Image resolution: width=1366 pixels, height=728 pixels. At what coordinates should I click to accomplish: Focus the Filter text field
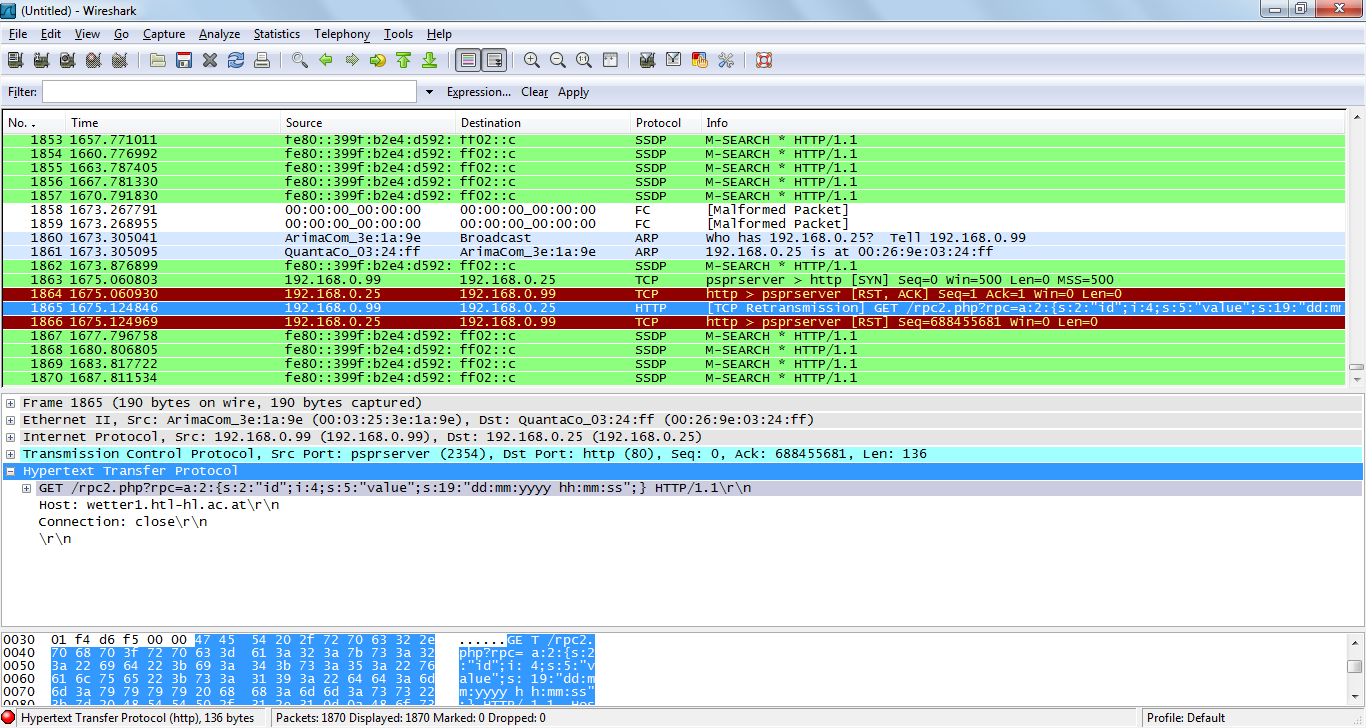coord(229,92)
